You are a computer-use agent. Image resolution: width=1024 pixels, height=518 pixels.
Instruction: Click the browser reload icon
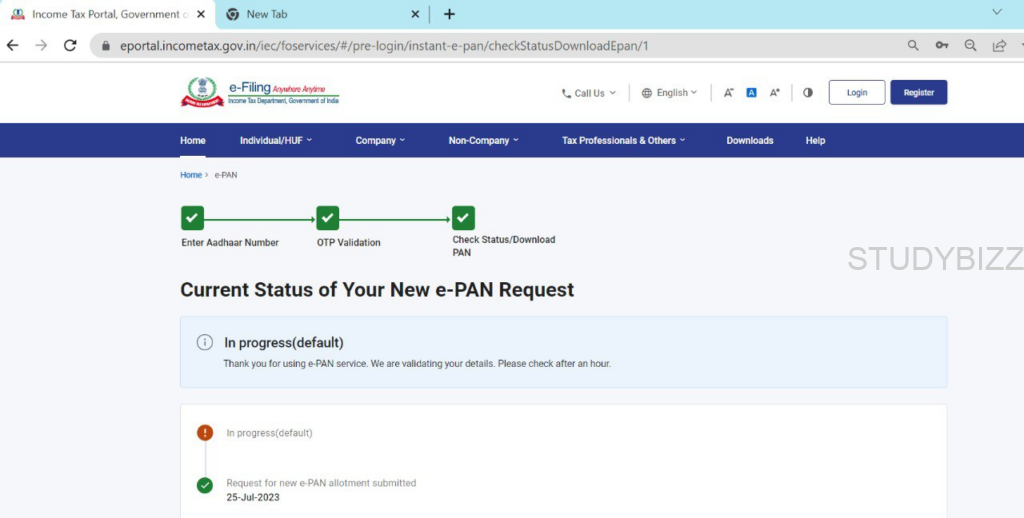70,45
